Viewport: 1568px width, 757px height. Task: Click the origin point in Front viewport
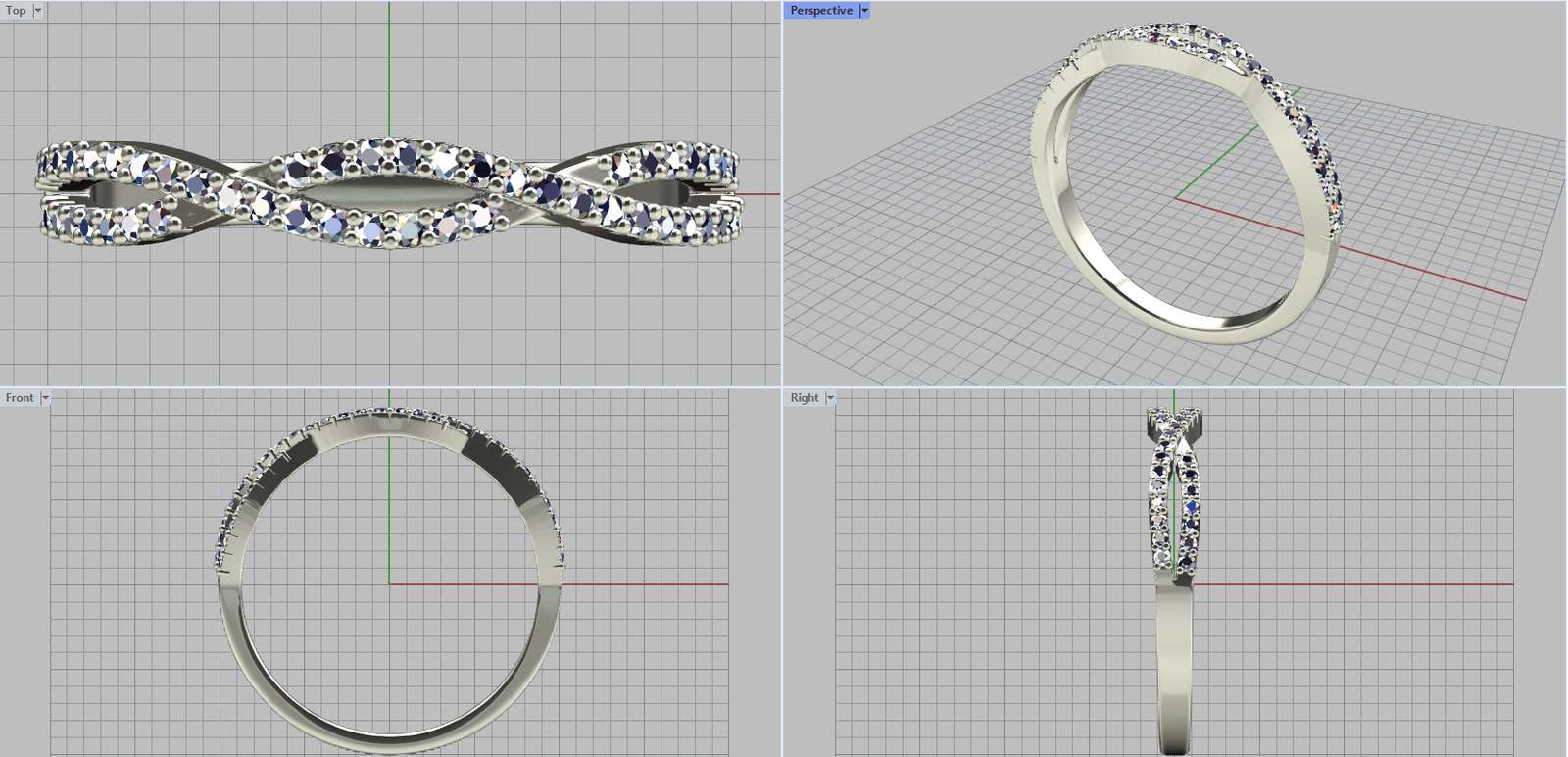[389, 585]
